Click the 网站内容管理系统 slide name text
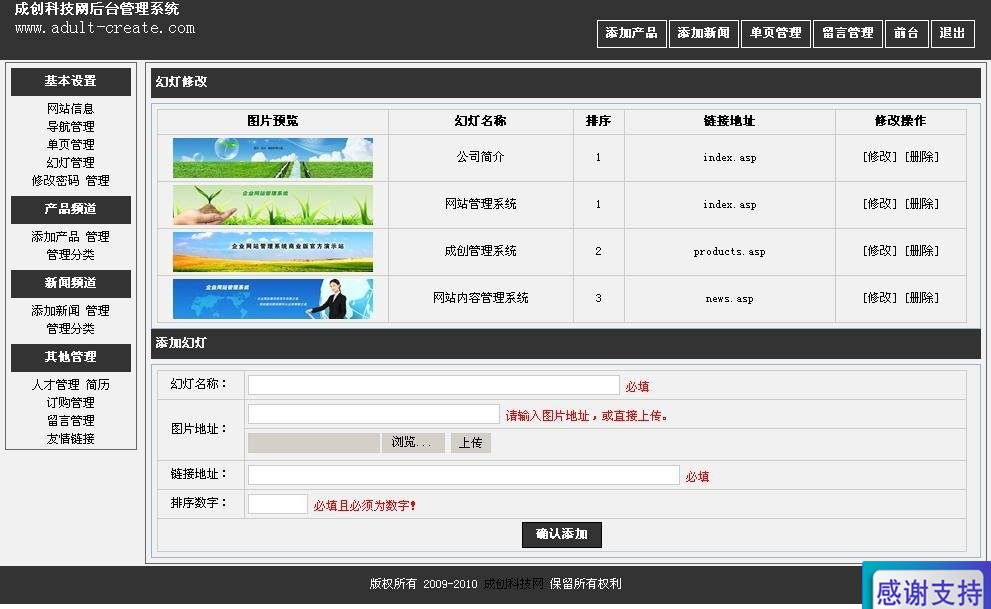This screenshot has height=609, width=991. [480, 298]
